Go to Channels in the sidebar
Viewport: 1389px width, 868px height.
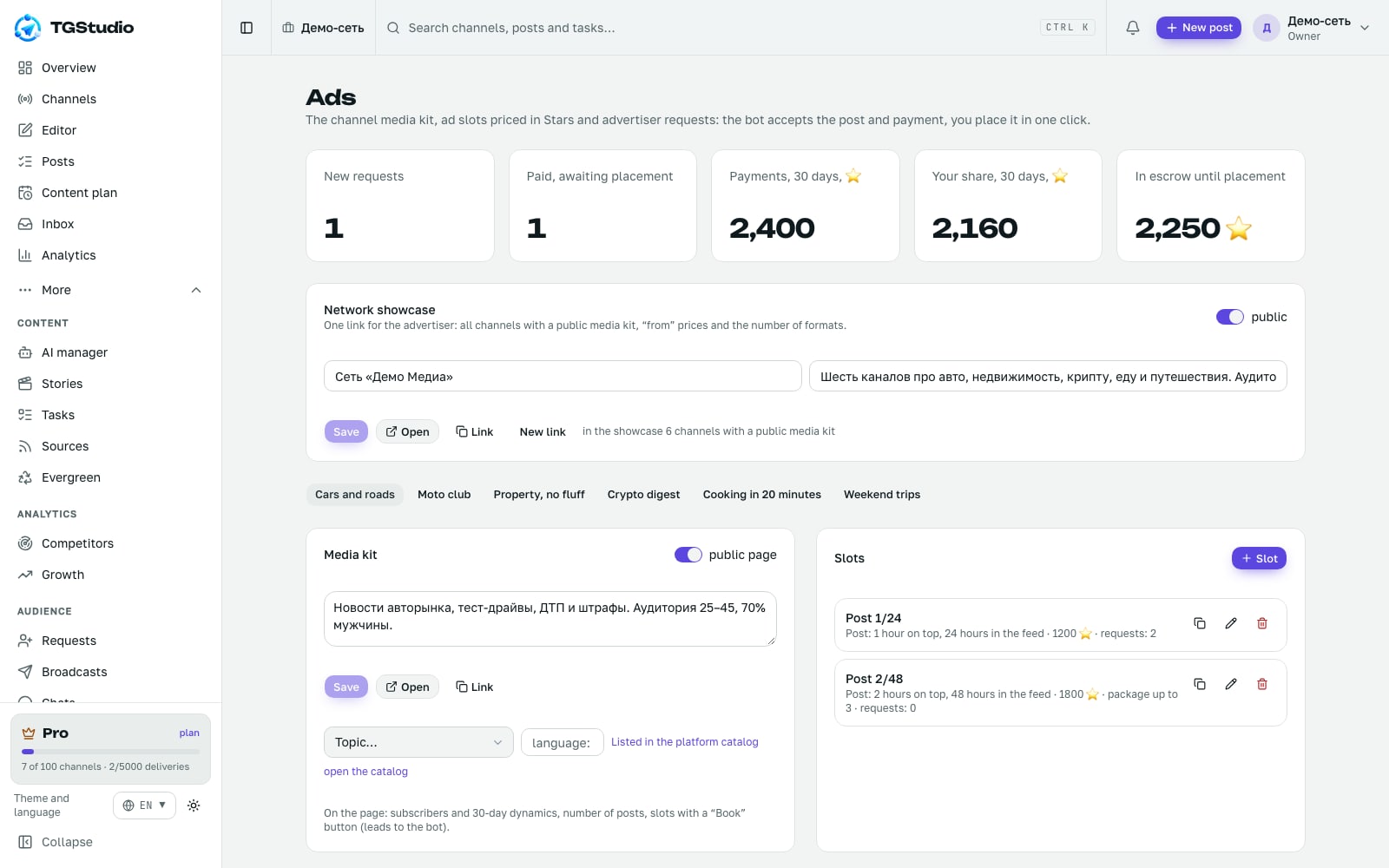111,99
